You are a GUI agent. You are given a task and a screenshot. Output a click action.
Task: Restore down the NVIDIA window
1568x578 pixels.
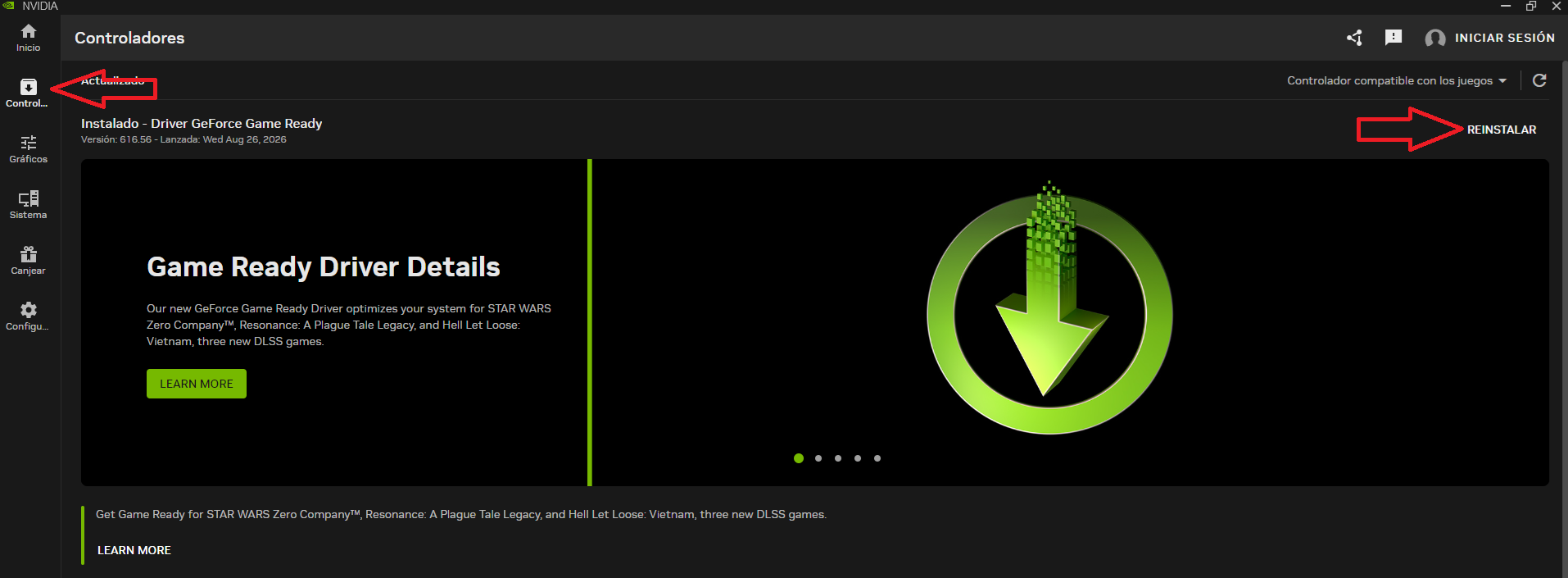pos(1531,6)
